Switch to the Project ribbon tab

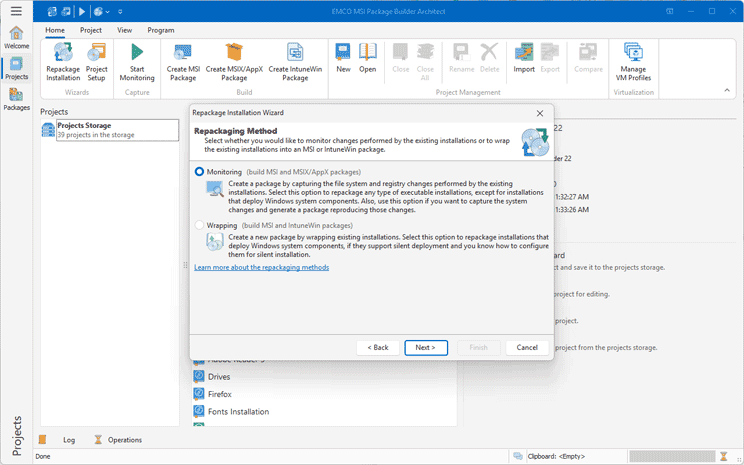click(x=91, y=31)
